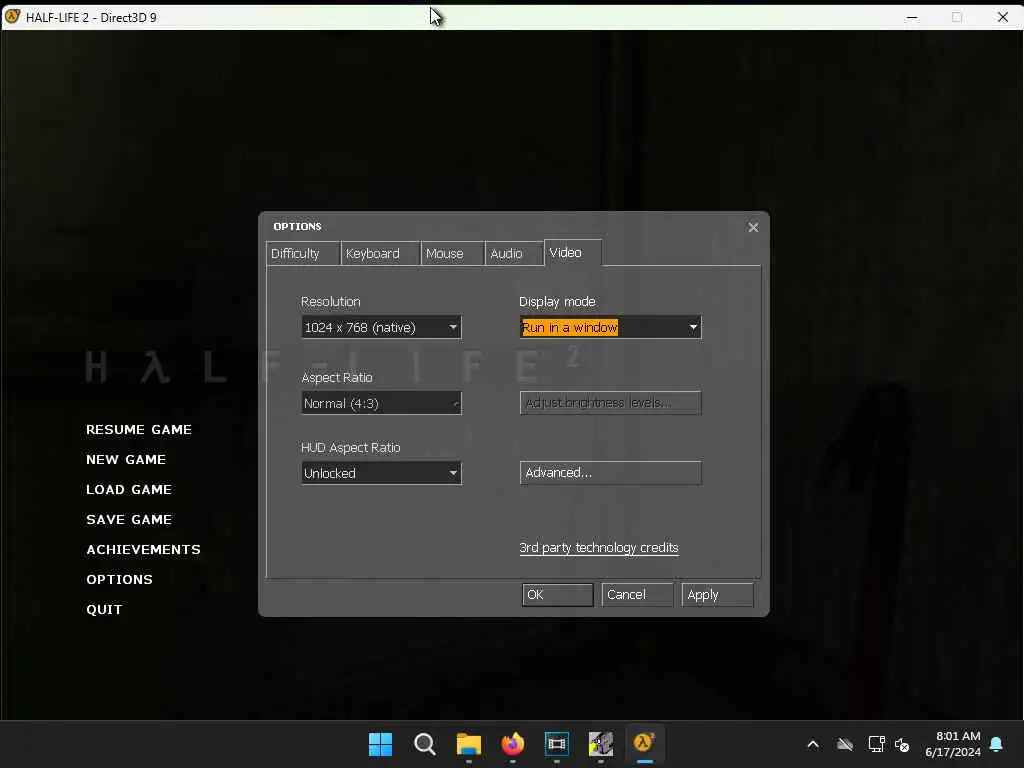Open the Aspect Ratio combo box
This screenshot has height=768, width=1024.
click(381, 403)
